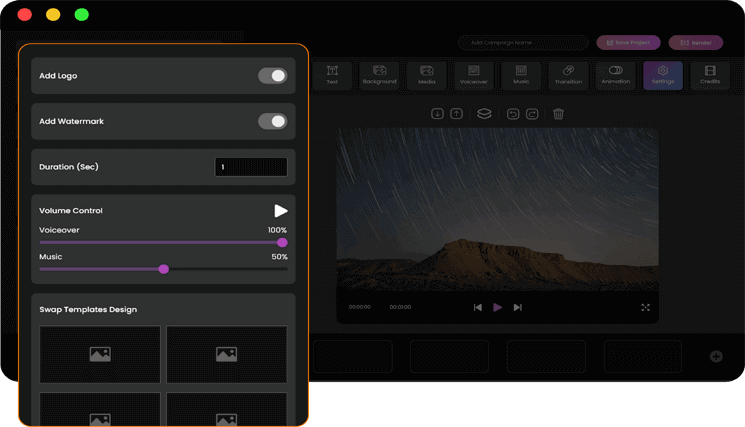Add a new slide with plus icon

pos(716,356)
